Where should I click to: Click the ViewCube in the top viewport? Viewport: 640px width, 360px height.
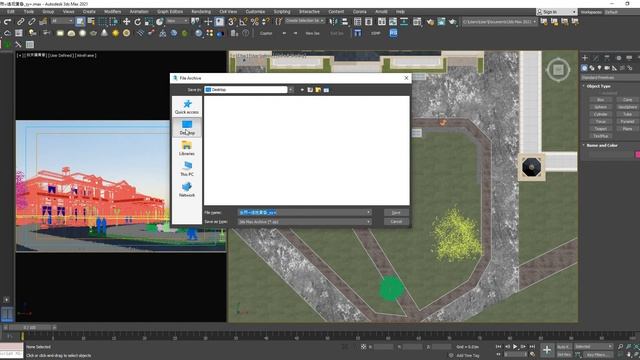point(558,70)
